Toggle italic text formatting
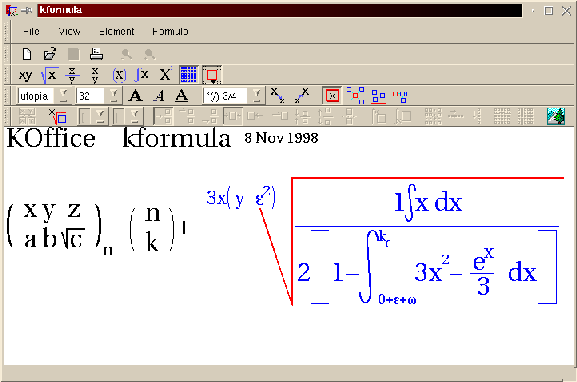The width and height of the screenshot is (577, 382). click(x=159, y=96)
